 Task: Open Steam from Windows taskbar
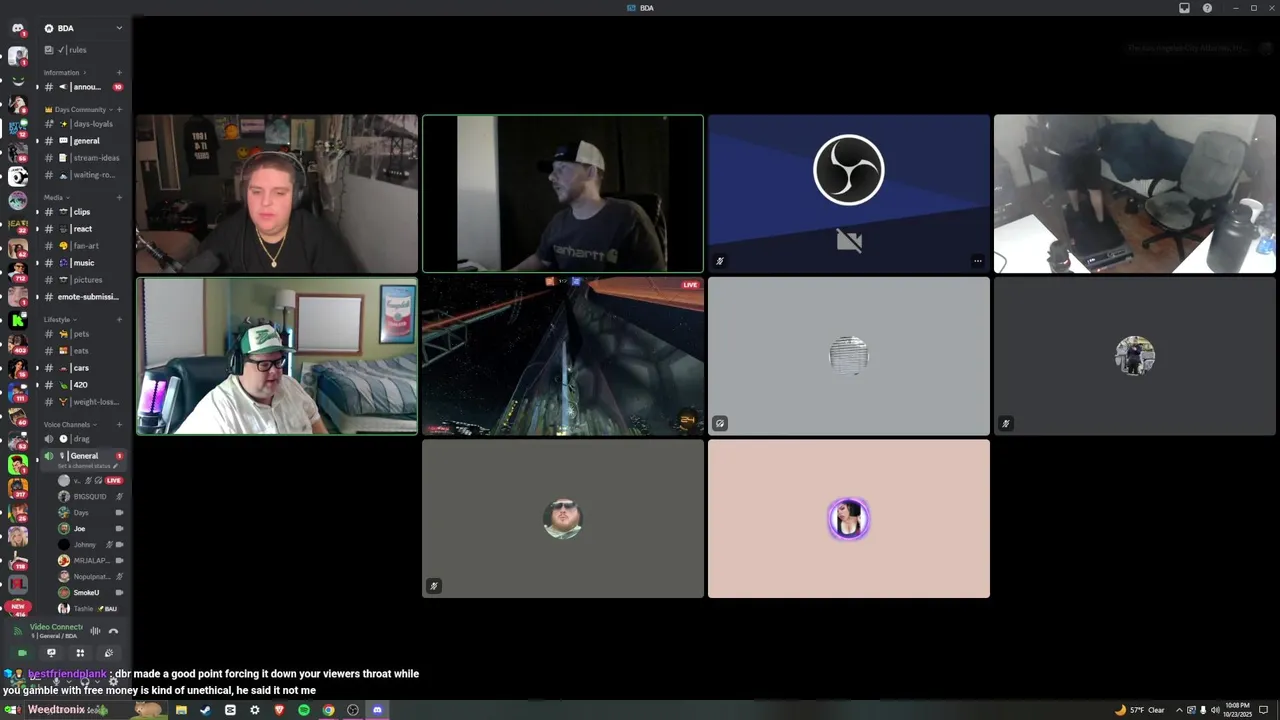pyautogui.click(x=206, y=710)
